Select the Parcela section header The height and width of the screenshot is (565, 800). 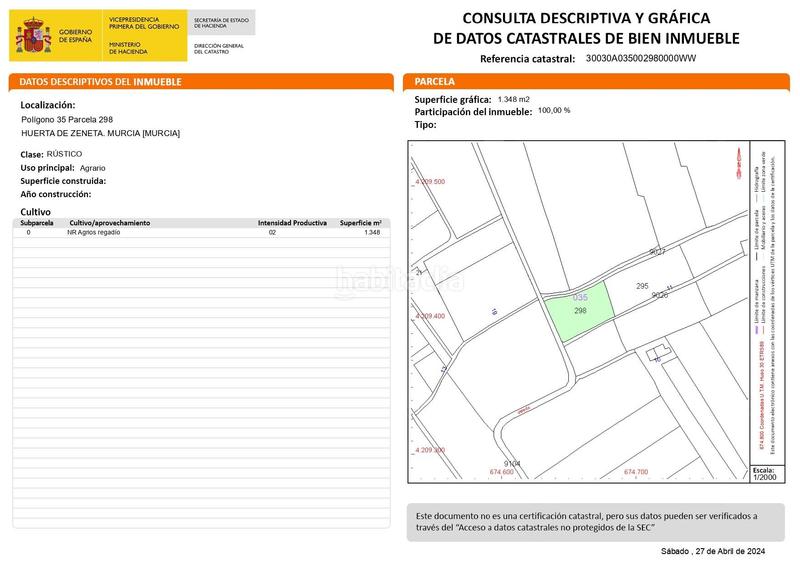tap(435, 82)
